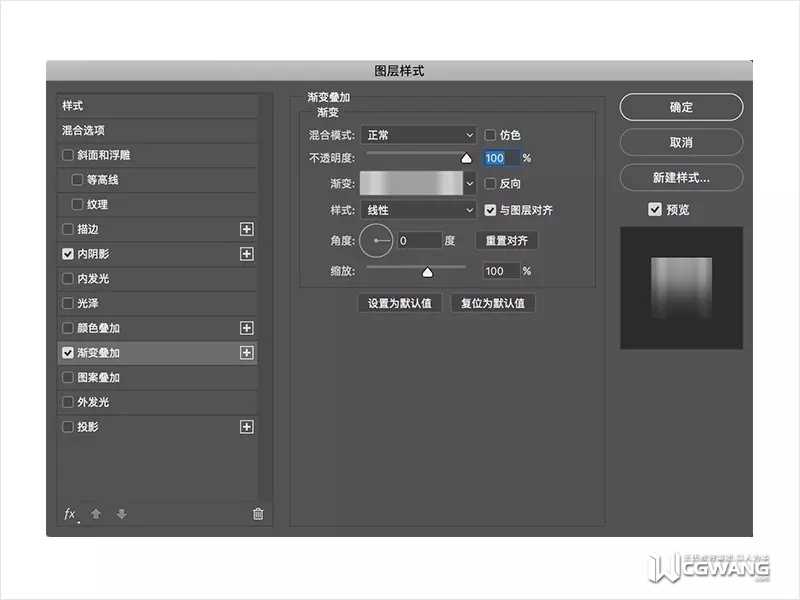Enable the 颜色叠加 checkbox
The image size is (800, 600).
(x=68, y=328)
